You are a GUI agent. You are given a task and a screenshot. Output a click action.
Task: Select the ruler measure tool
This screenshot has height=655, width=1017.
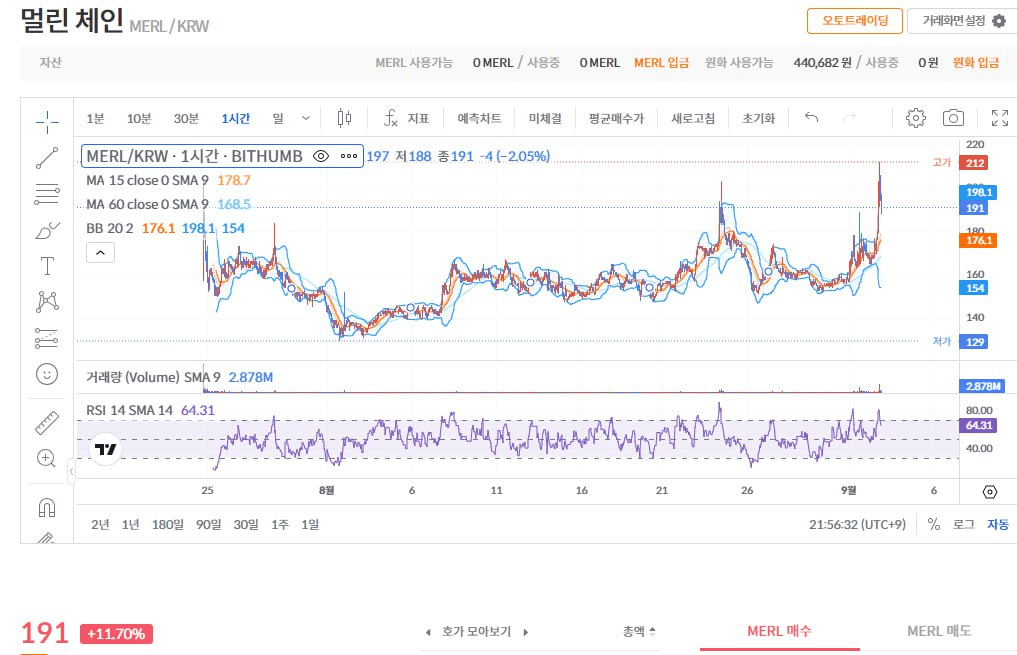click(47, 422)
